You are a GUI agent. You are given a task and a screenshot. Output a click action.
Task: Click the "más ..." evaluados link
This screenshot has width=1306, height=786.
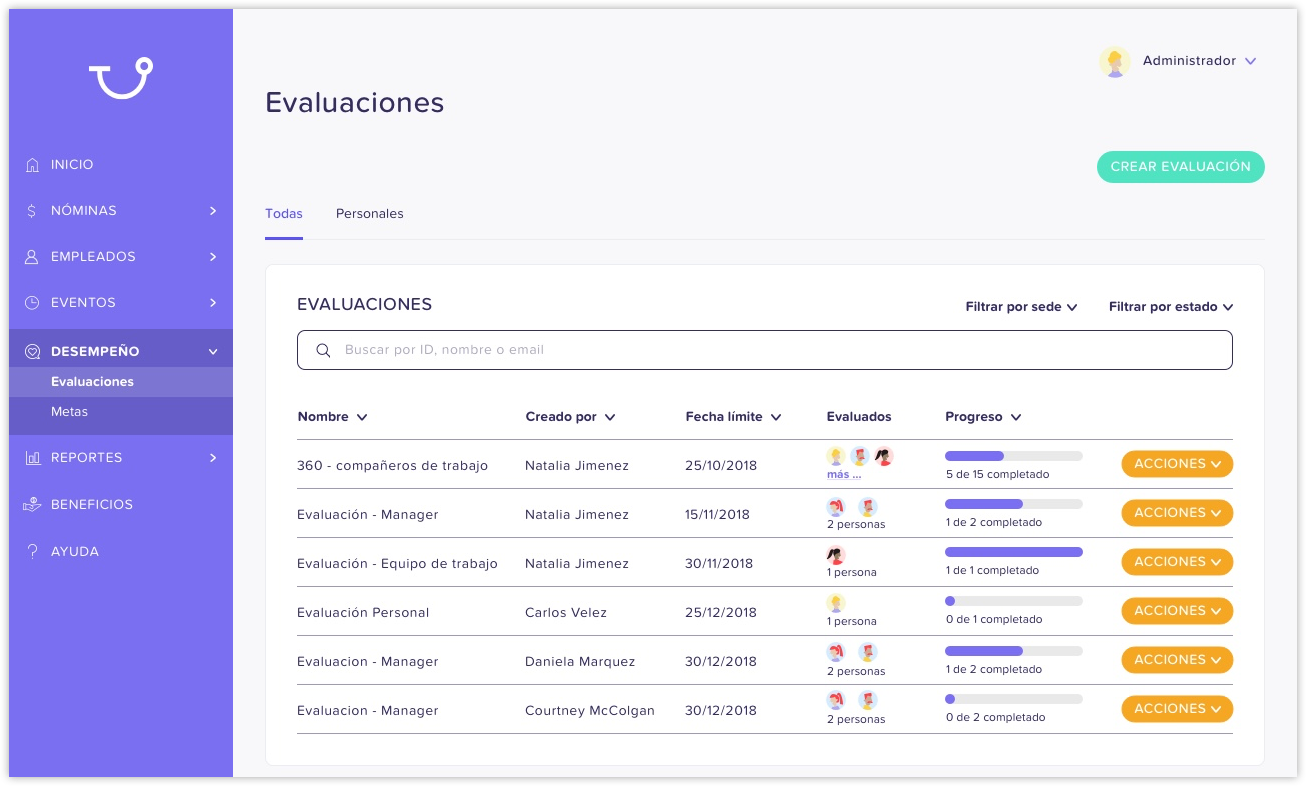pos(843,475)
